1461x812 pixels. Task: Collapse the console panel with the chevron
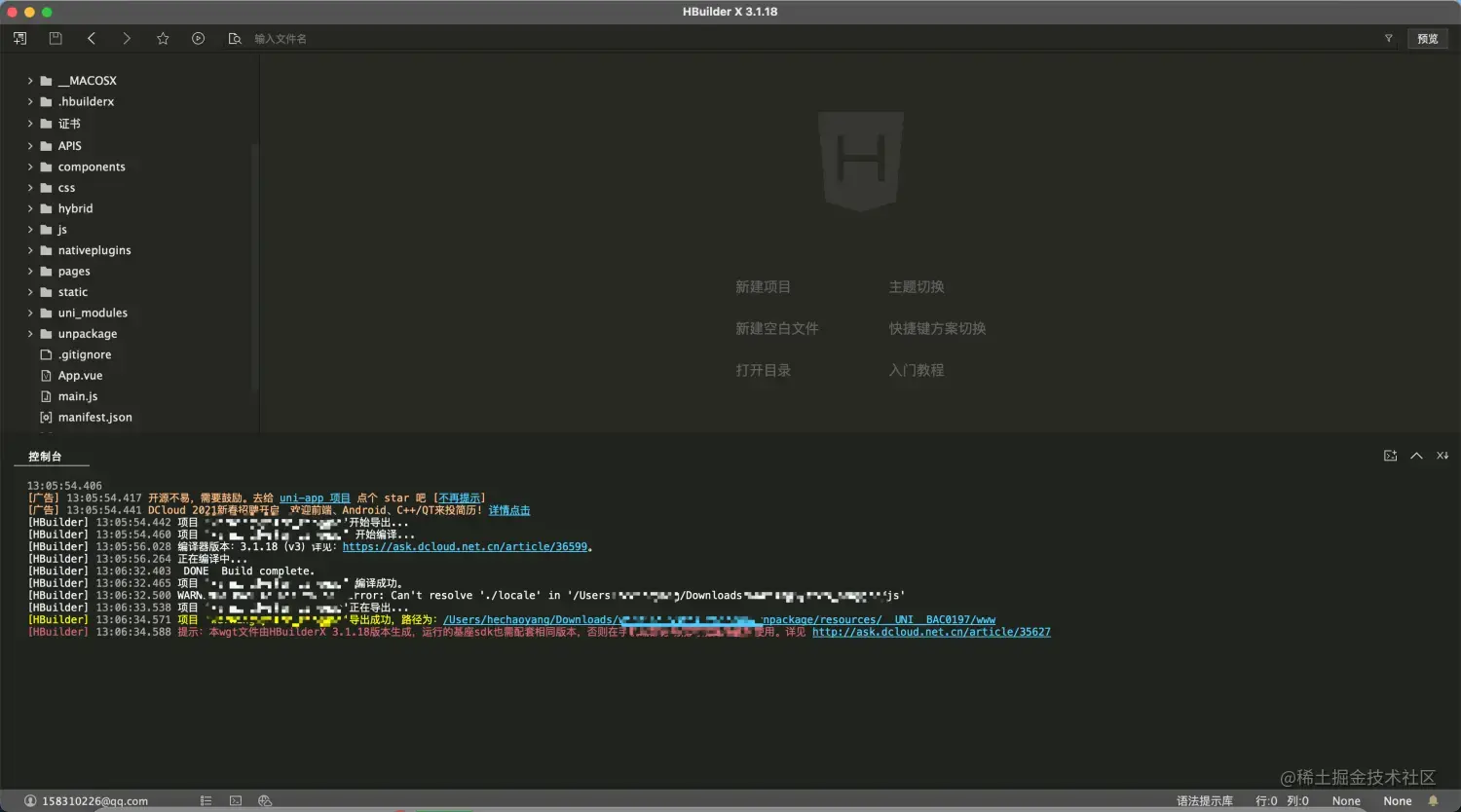click(1416, 455)
